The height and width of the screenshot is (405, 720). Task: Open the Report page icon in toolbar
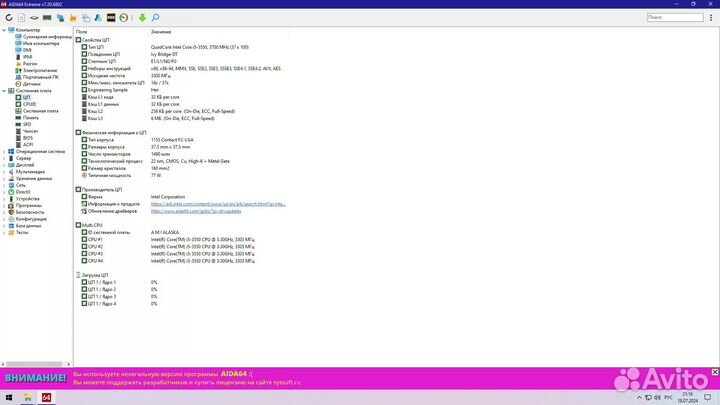22,17
